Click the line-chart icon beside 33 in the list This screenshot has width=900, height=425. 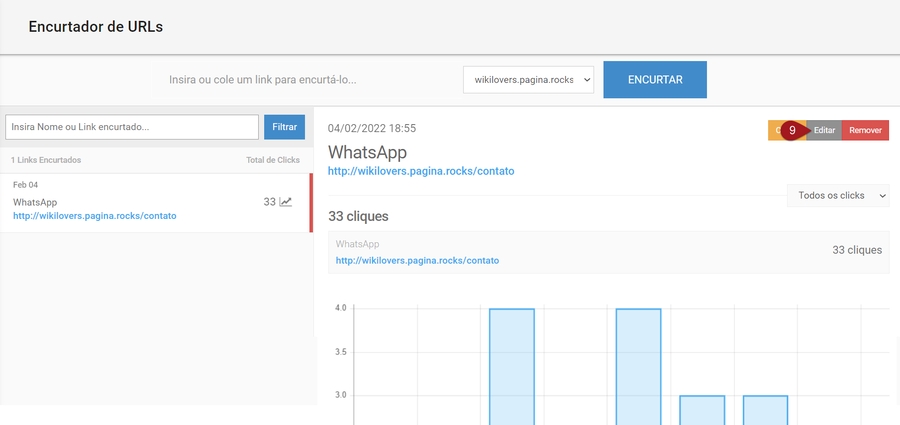(286, 202)
